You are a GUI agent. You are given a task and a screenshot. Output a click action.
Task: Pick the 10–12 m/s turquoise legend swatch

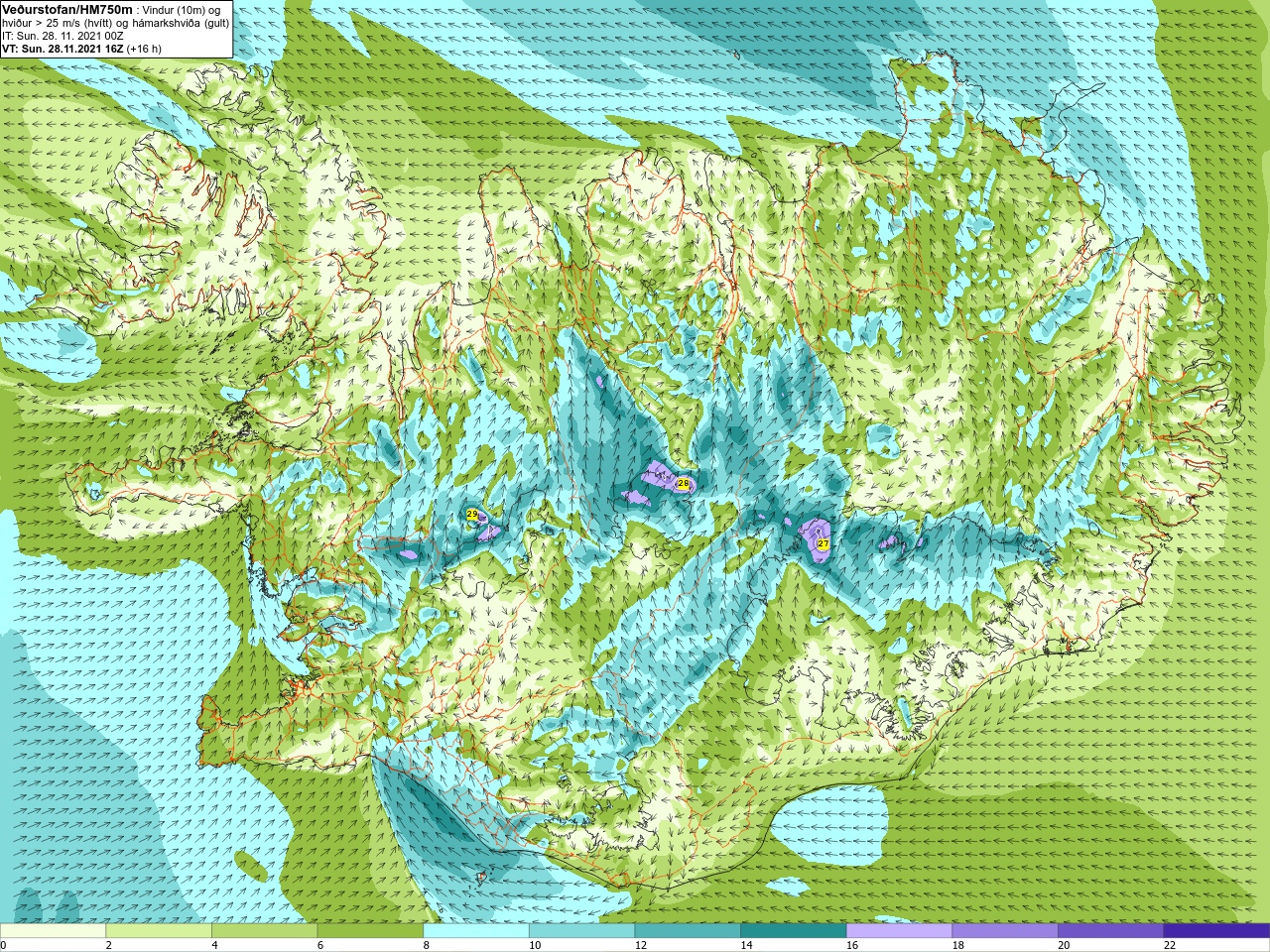tap(581, 931)
